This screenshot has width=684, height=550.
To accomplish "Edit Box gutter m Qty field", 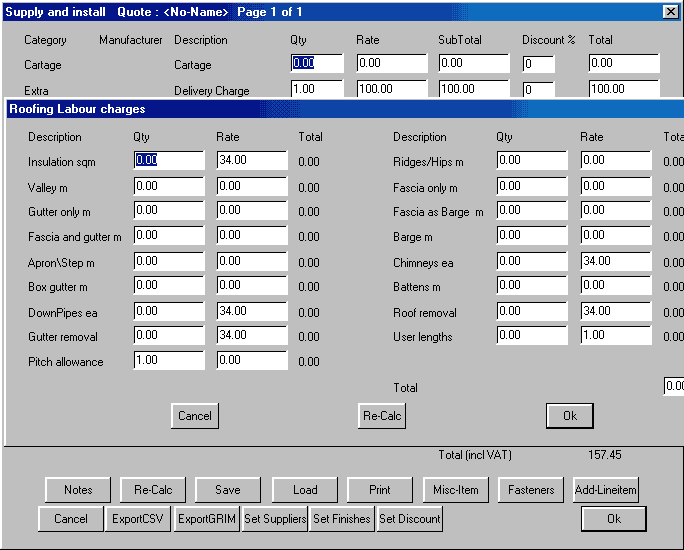I will [x=169, y=285].
